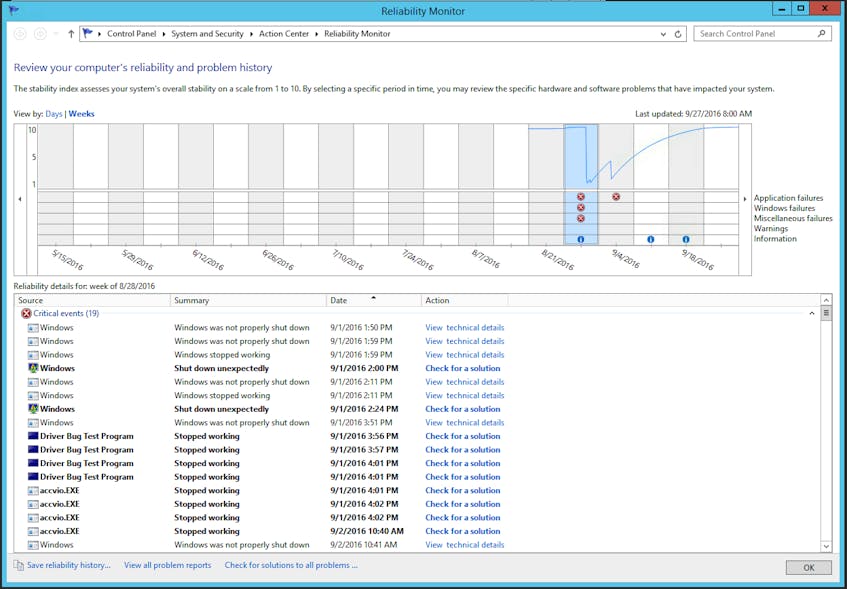Click the down arrow on the details scrollbar
This screenshot has height=589, width=847.
[x=825, y=547]
